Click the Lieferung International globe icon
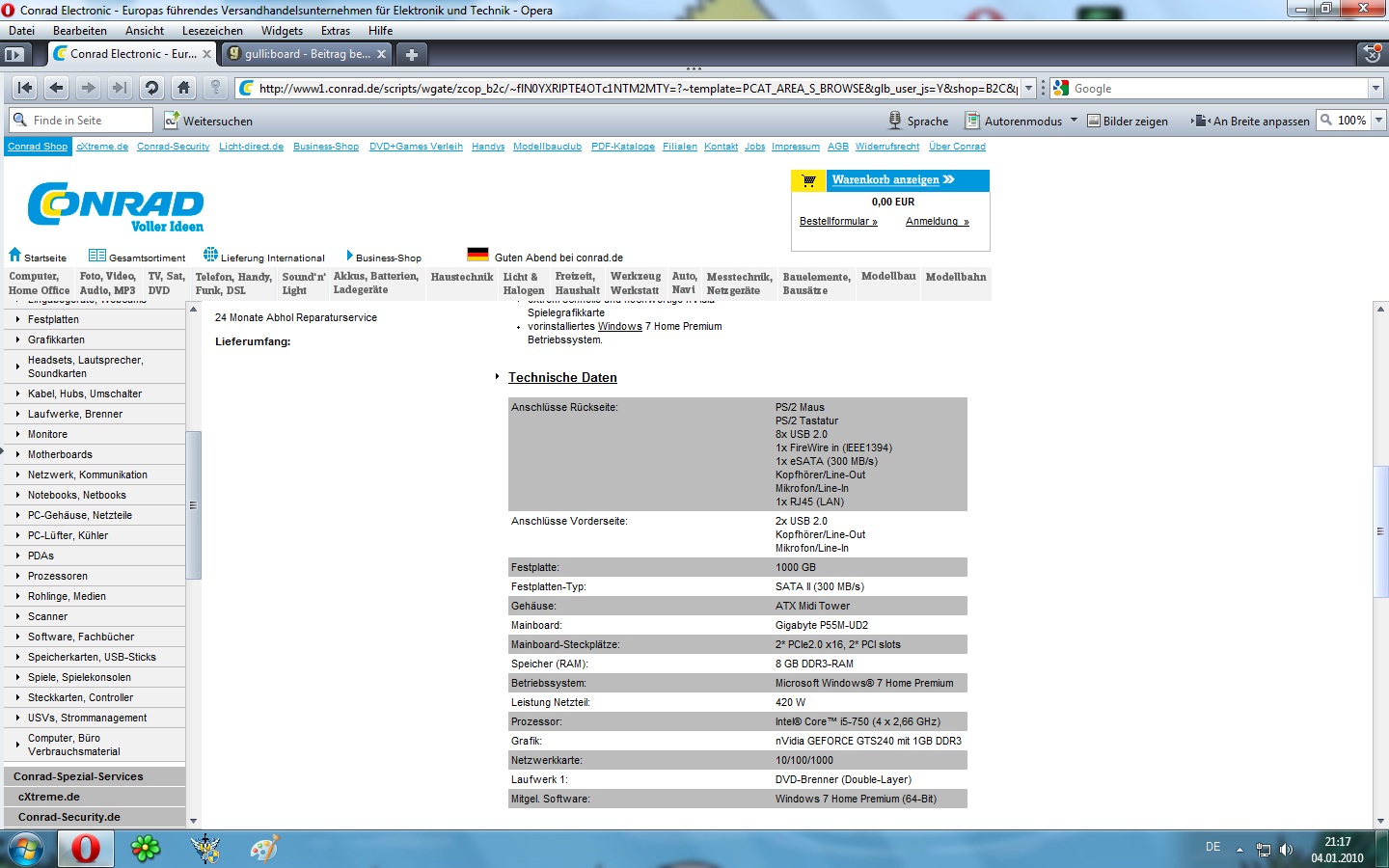This screenshot has height=868, width=1389. tap(210, 255)
